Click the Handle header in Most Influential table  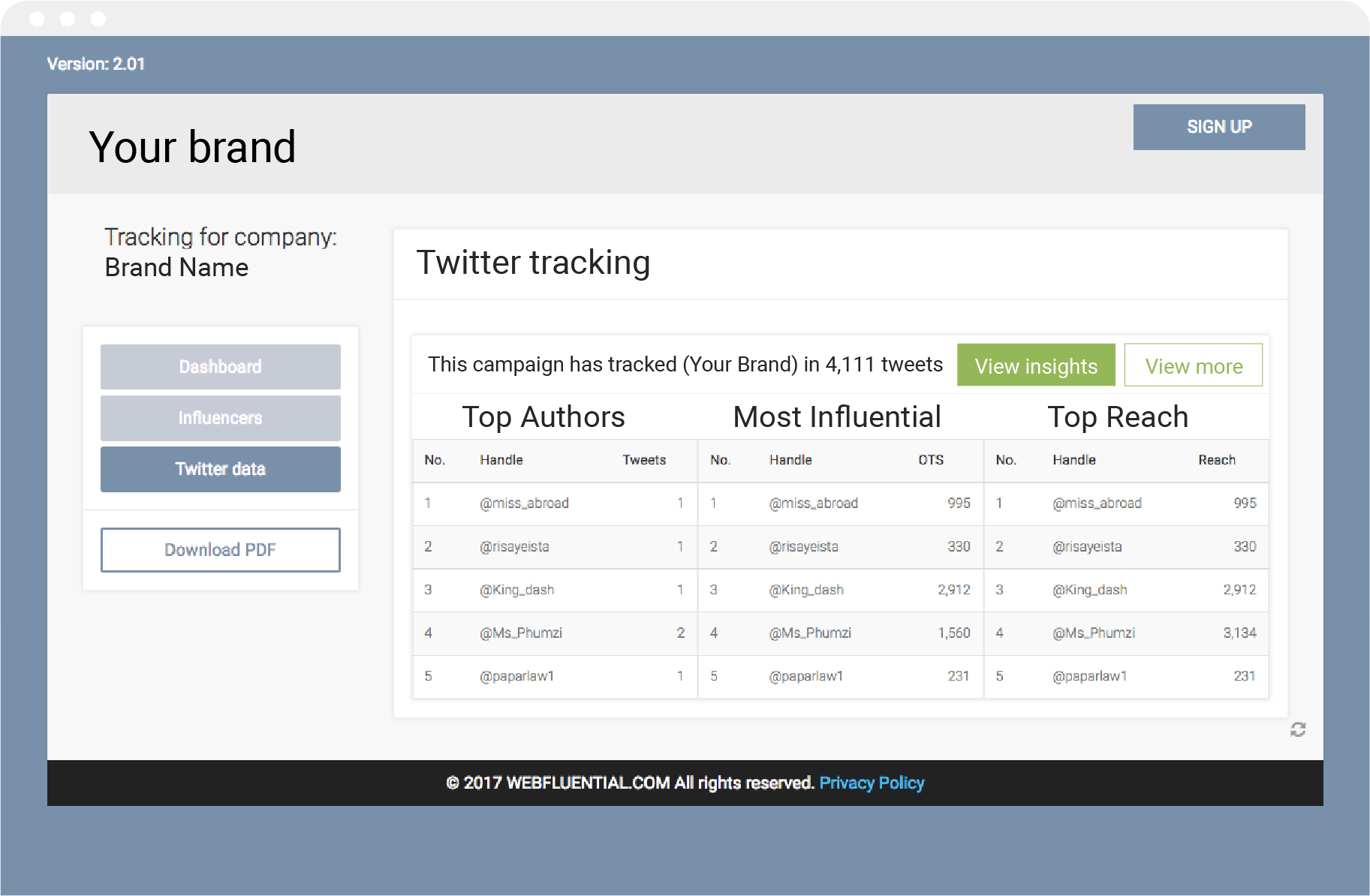pyautogui.click(x=790, y=460)
